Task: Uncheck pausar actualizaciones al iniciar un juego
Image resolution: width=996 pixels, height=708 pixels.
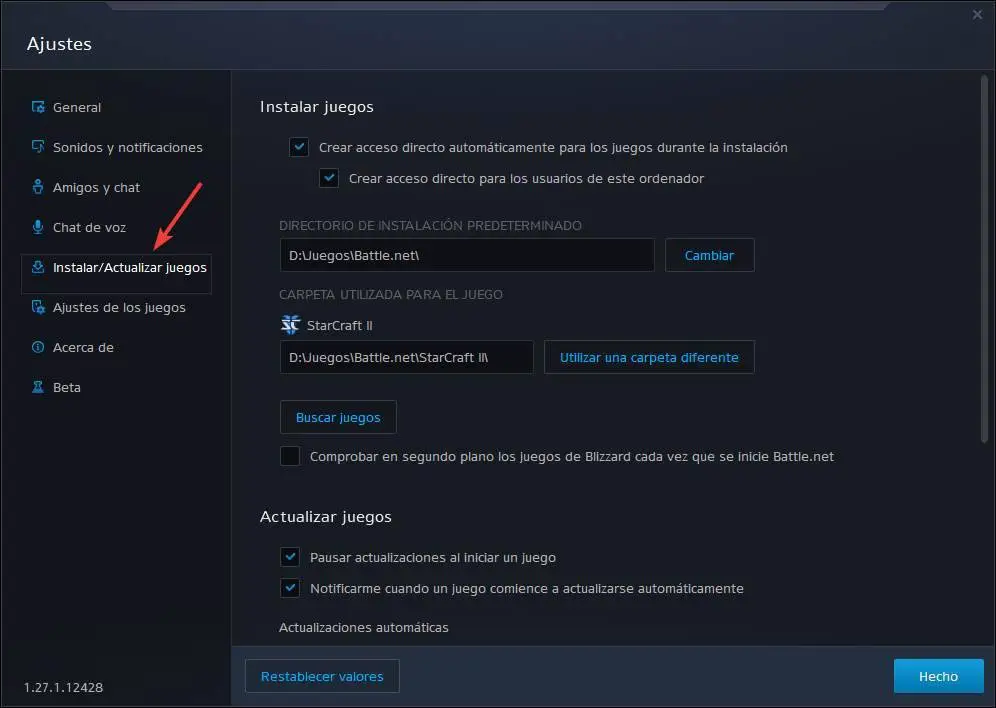Action: (290, 557)
